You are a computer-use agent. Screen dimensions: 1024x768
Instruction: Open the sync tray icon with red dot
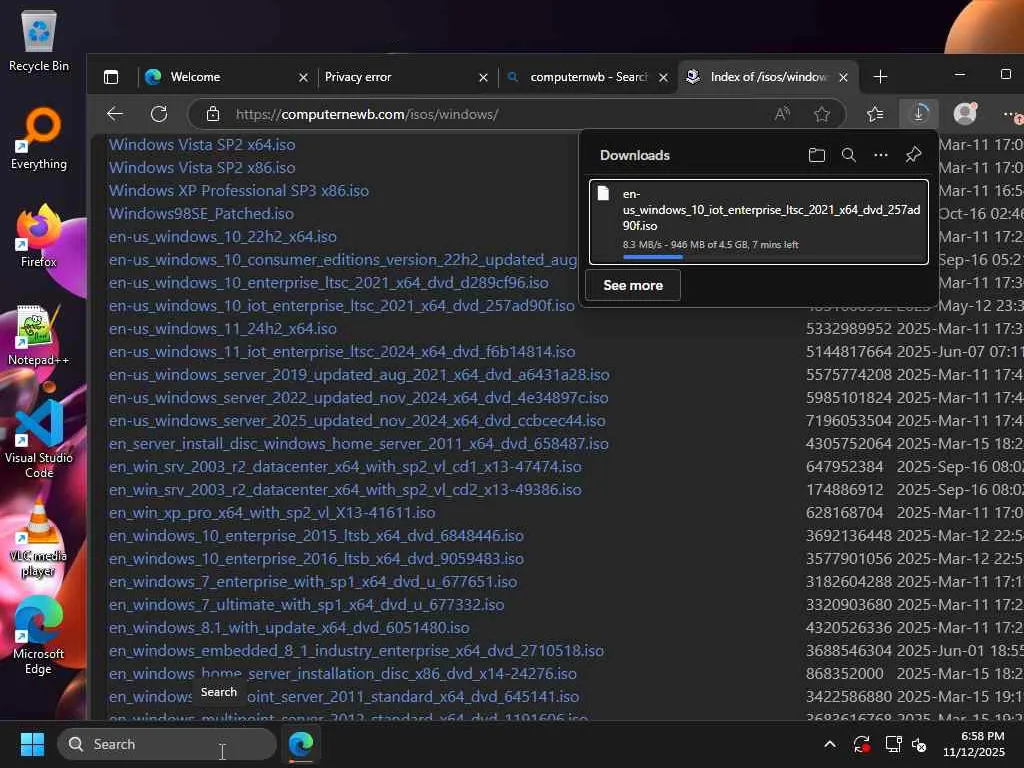coord(861,744)
